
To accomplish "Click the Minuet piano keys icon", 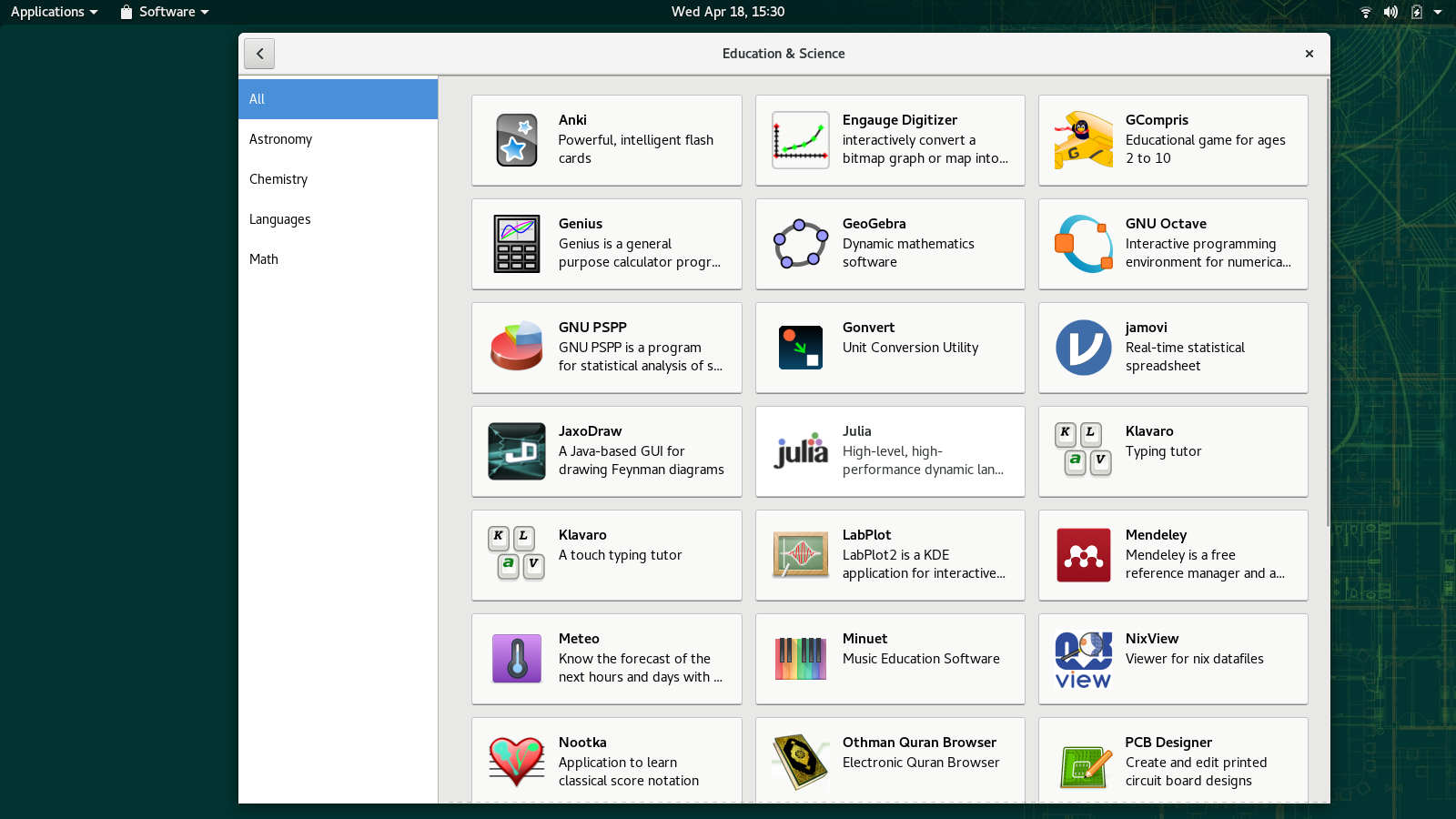I will click(801, 659).
